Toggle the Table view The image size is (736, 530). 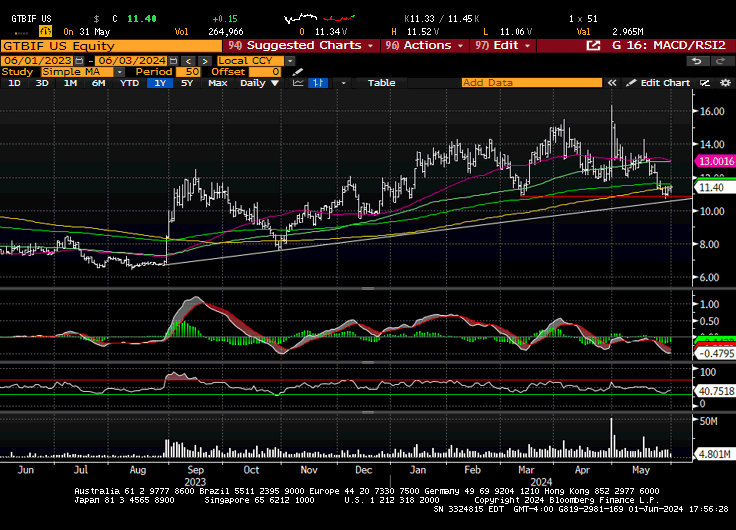[381, 83]
